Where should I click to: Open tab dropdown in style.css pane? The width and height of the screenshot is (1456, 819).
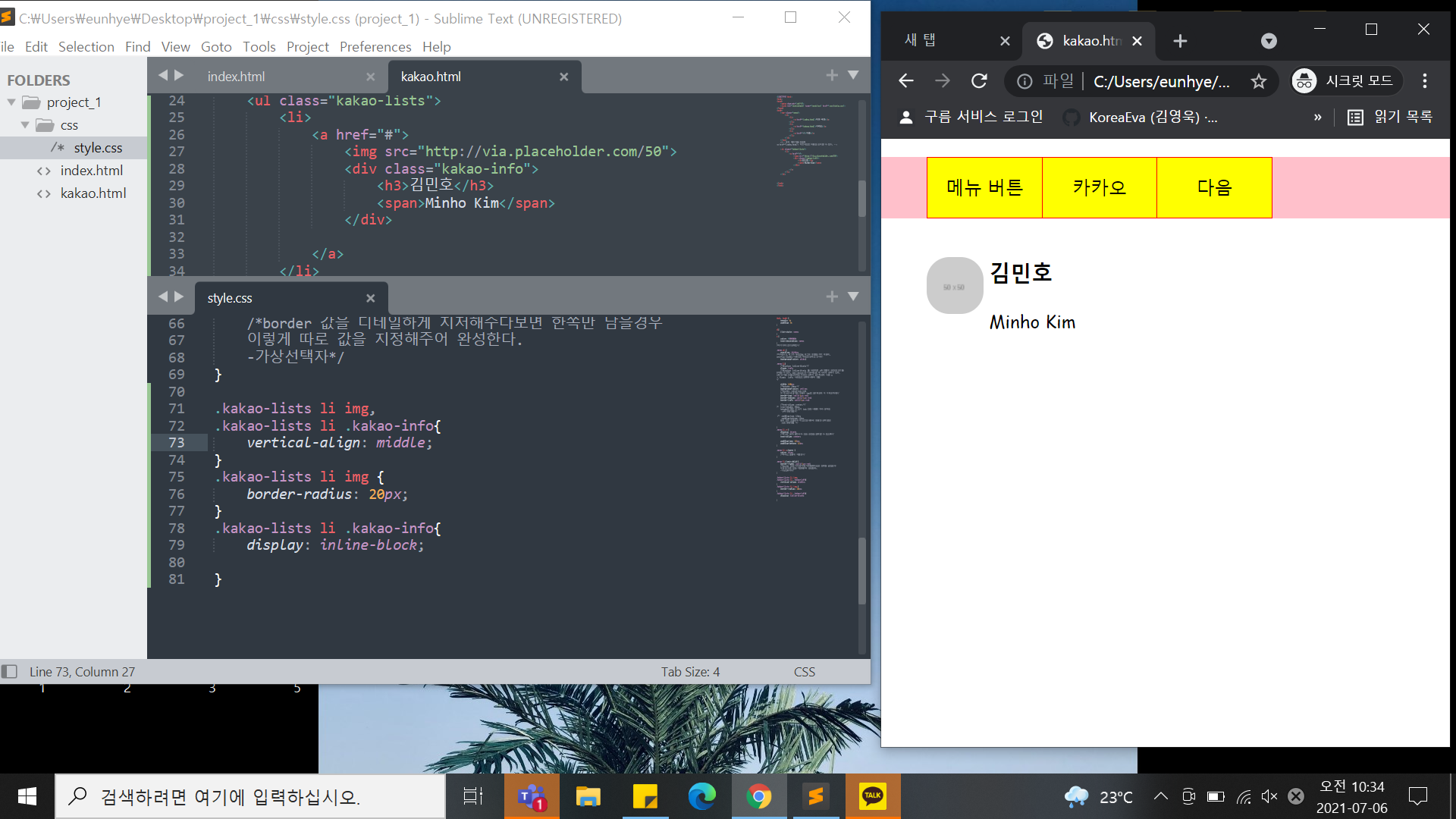(853, 297)
